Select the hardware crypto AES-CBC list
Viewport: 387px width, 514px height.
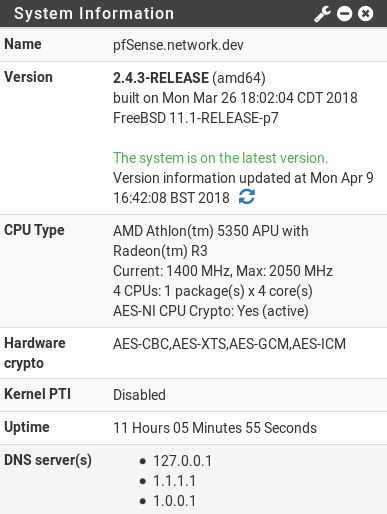(229, 344)
